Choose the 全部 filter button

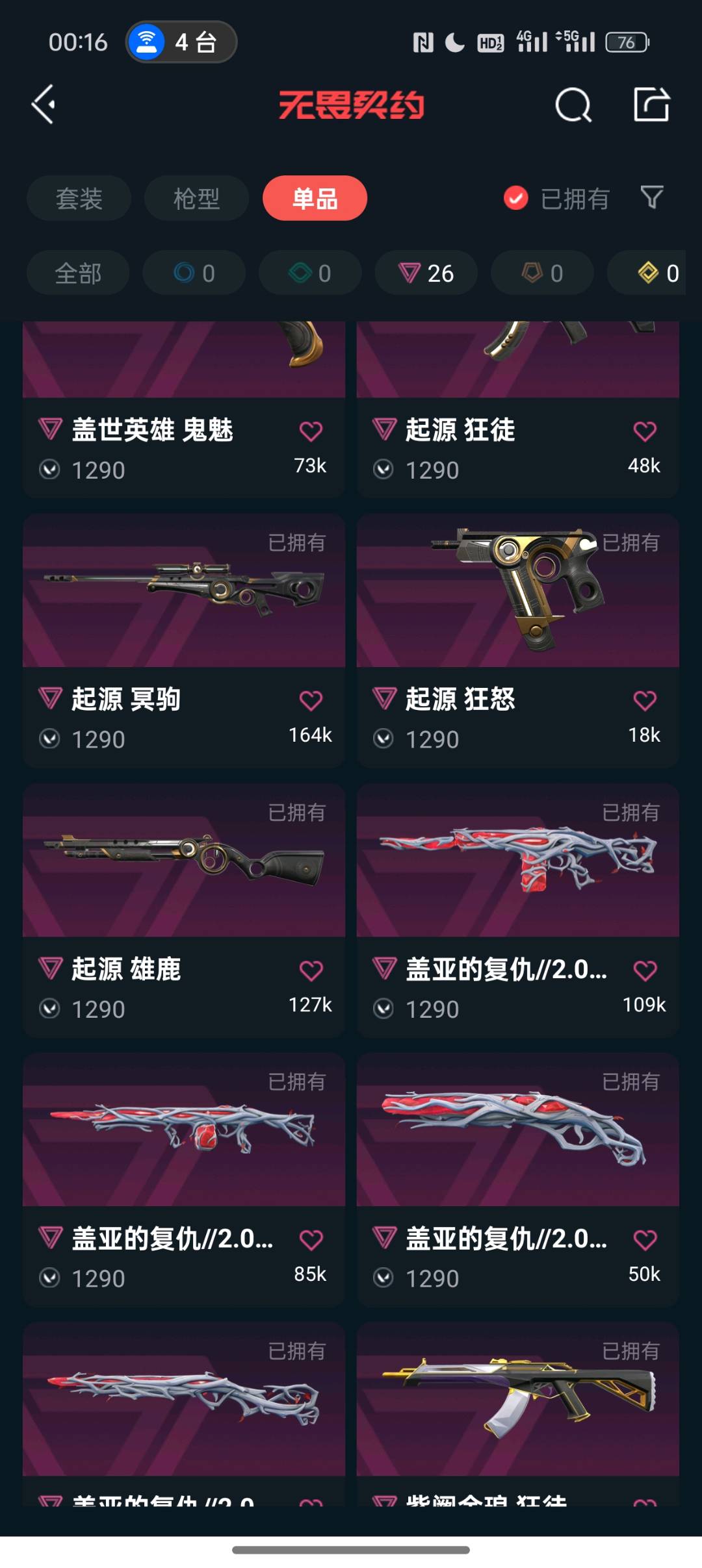click(x=78, y=273)
